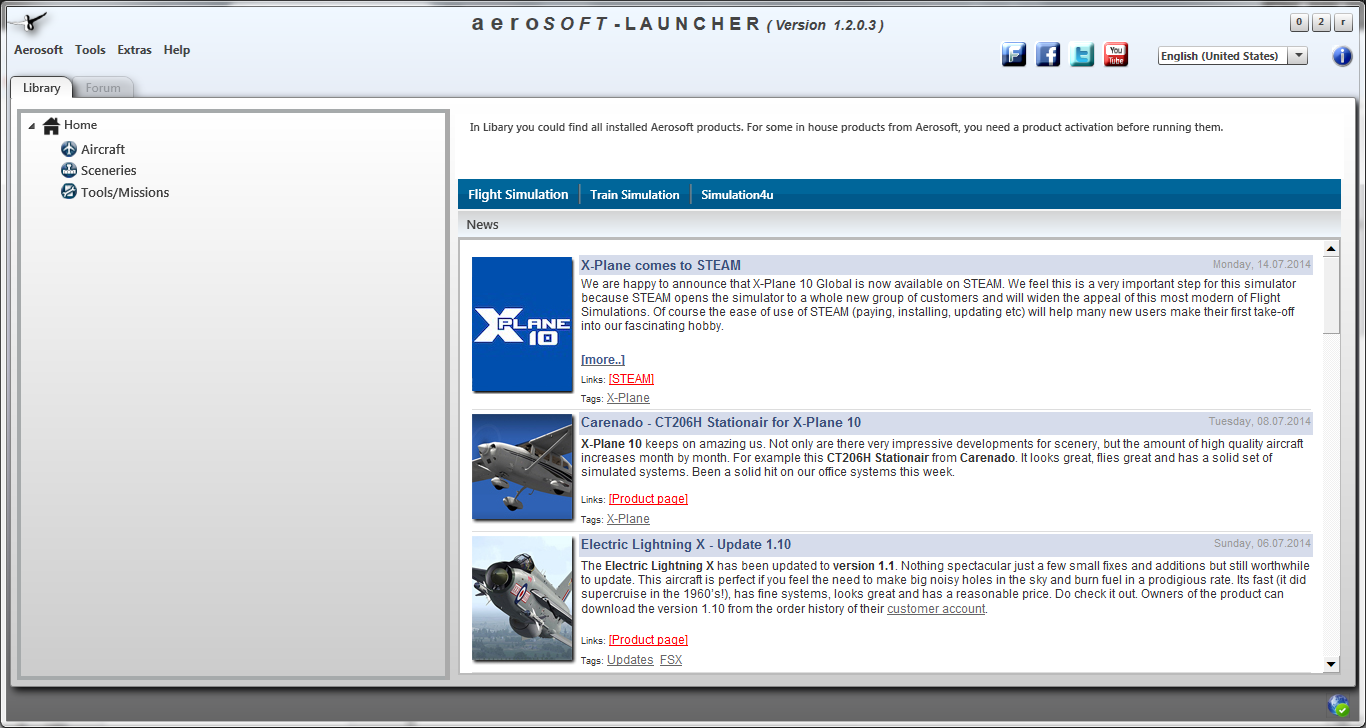
Task: Open the Simulation4u tab
Action: [x=737, y=194]
